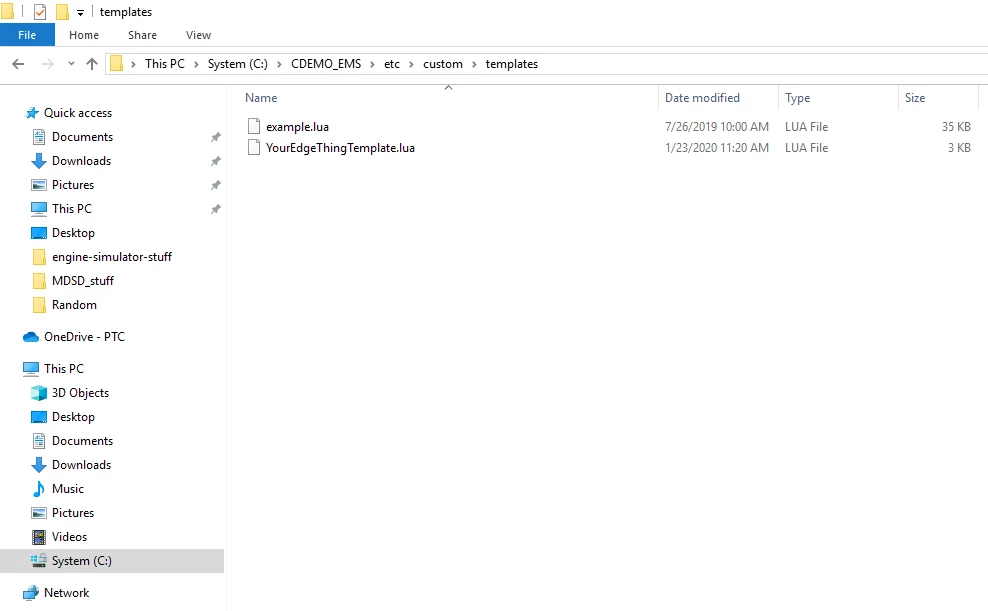Click the back navigation arrow

[x=17, y=63]
